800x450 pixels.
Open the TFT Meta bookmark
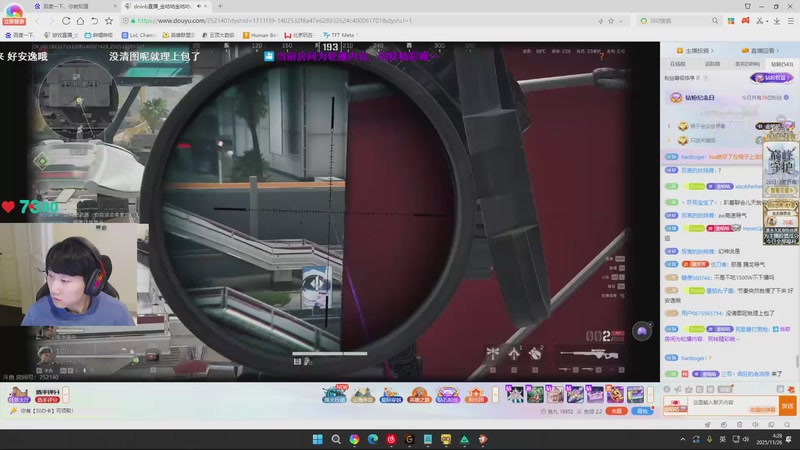click(x=339, y=35)
